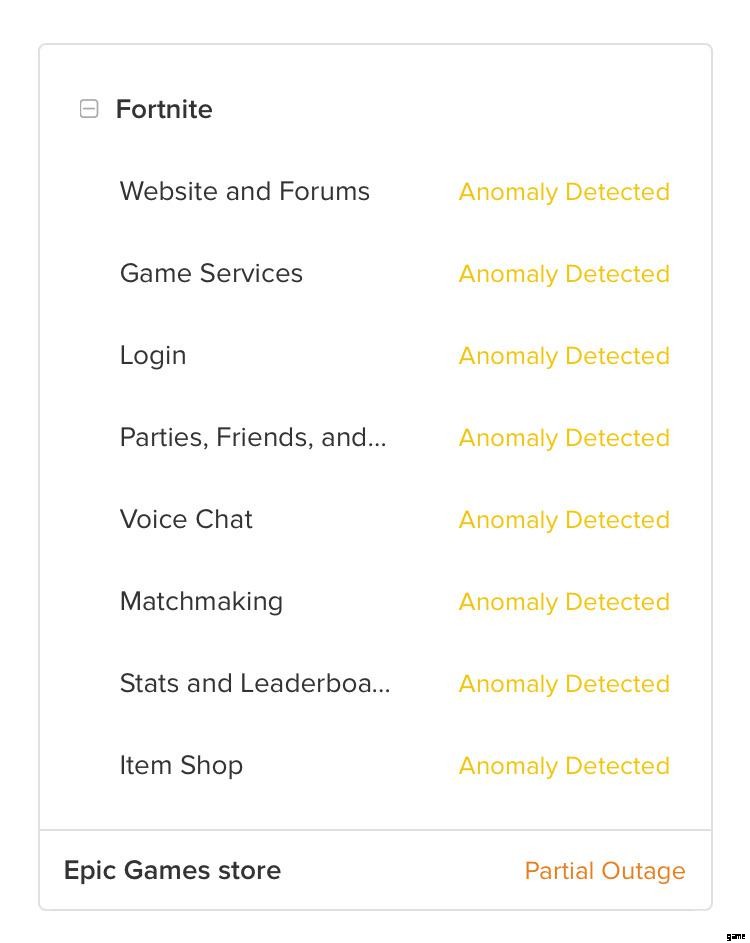
Task: Click the Fortnite group heading
Action: pos(164,109)
